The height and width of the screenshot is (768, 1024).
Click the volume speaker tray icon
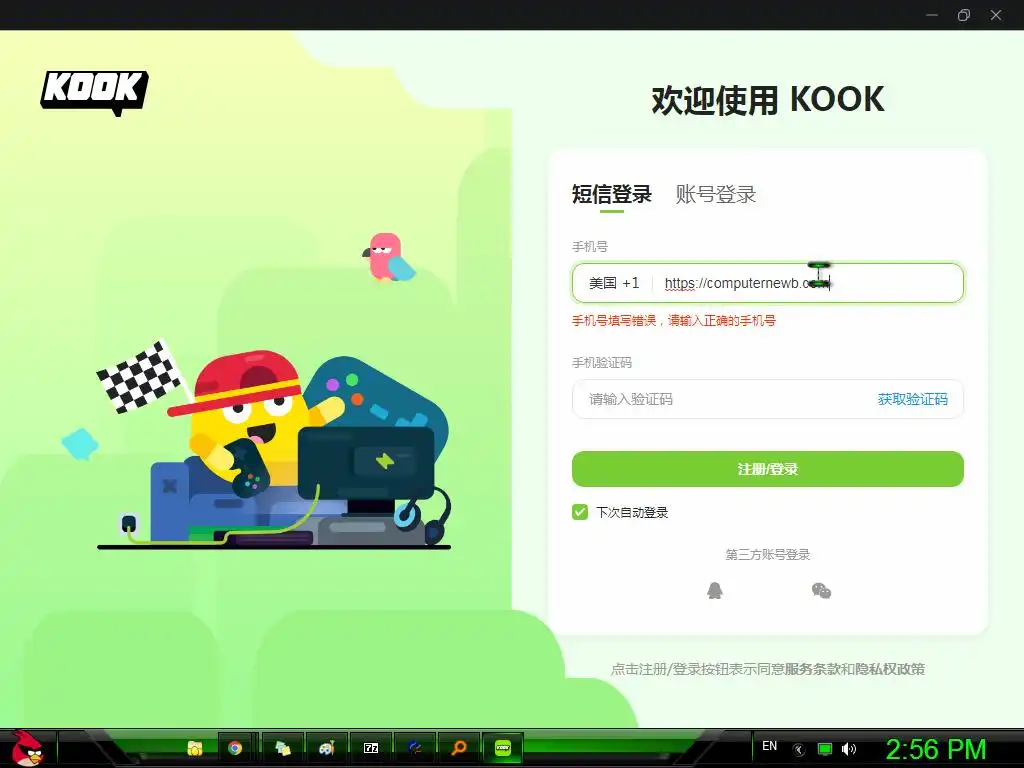pos(849,749)
